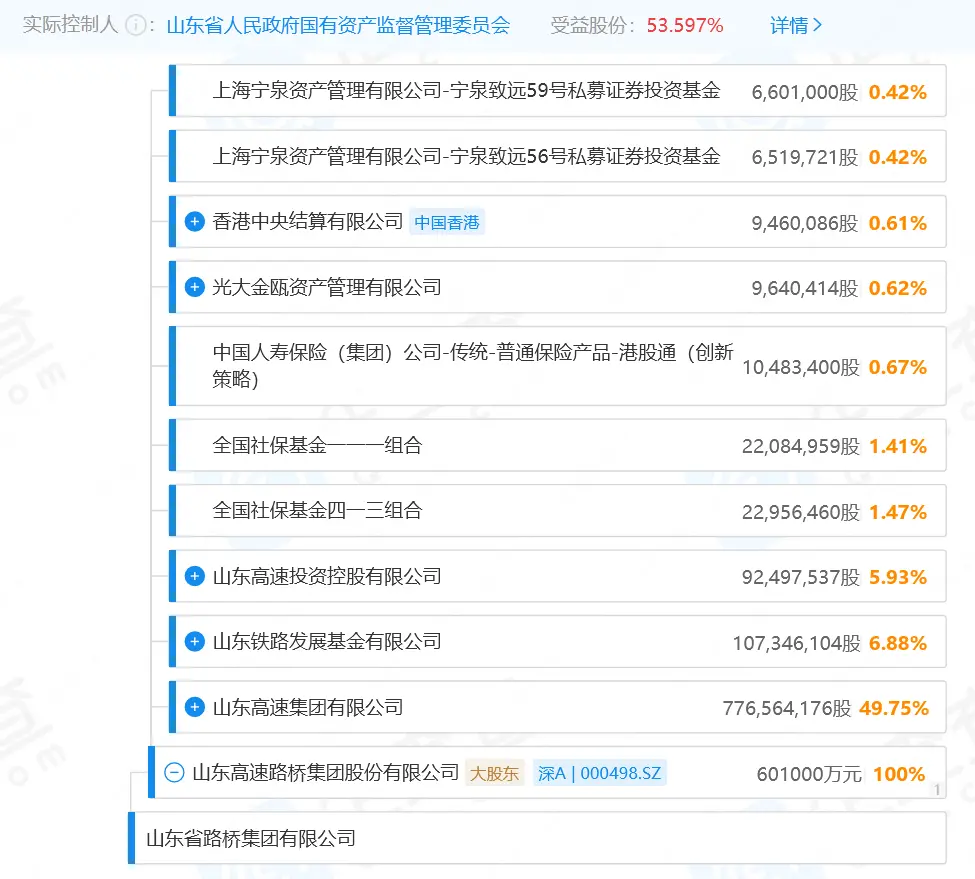This screenshot has height=879, width=975.
Task: Click the 10,483,400股 share count
Action: [801, 367]
